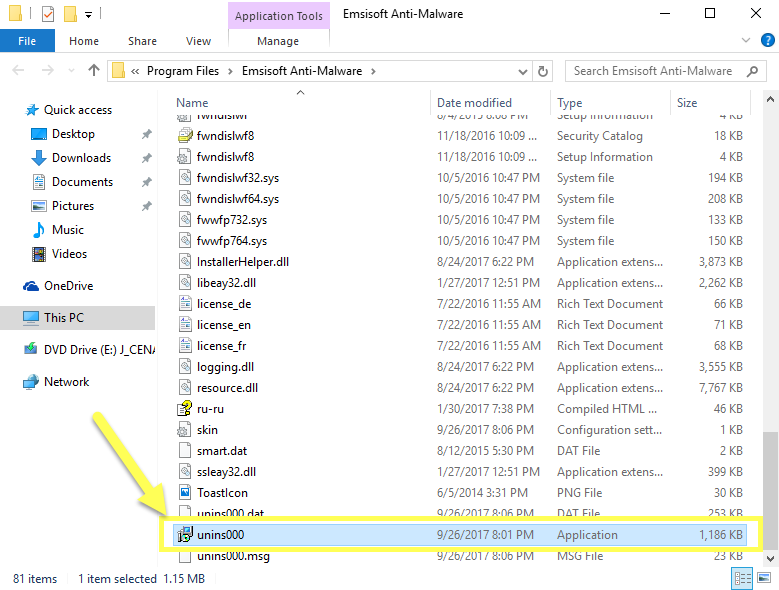The image size is (779, 590).
Task: Sort by the Name column header
Action: [x=192, y=103]
